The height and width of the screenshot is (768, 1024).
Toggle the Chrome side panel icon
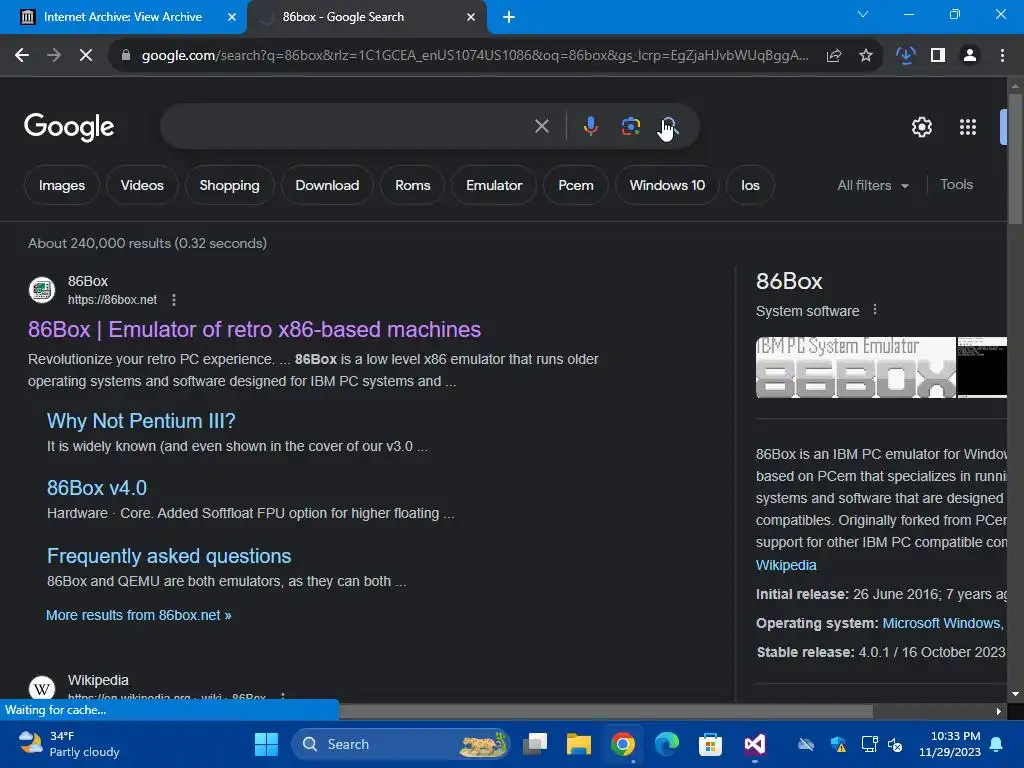(x=938, y=56)
